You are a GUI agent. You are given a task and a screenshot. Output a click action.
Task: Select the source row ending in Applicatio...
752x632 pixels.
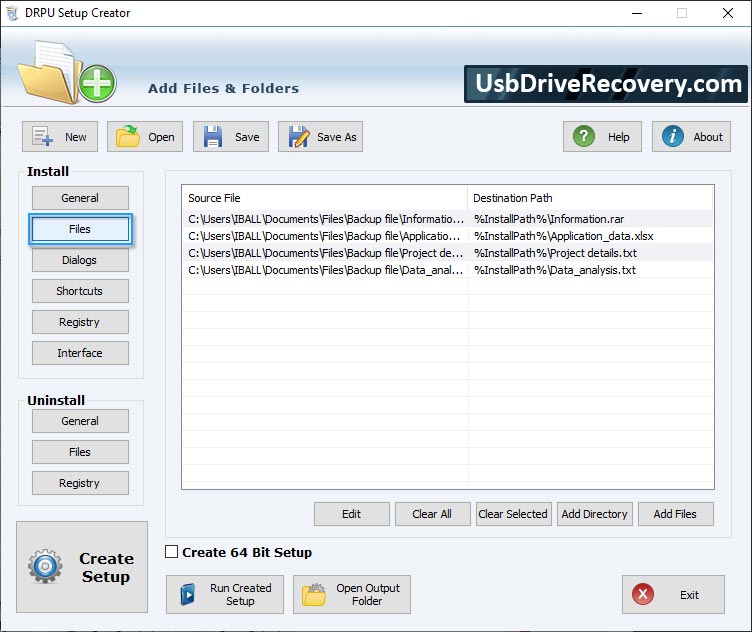pyautogui.click(x=325, y=236)
